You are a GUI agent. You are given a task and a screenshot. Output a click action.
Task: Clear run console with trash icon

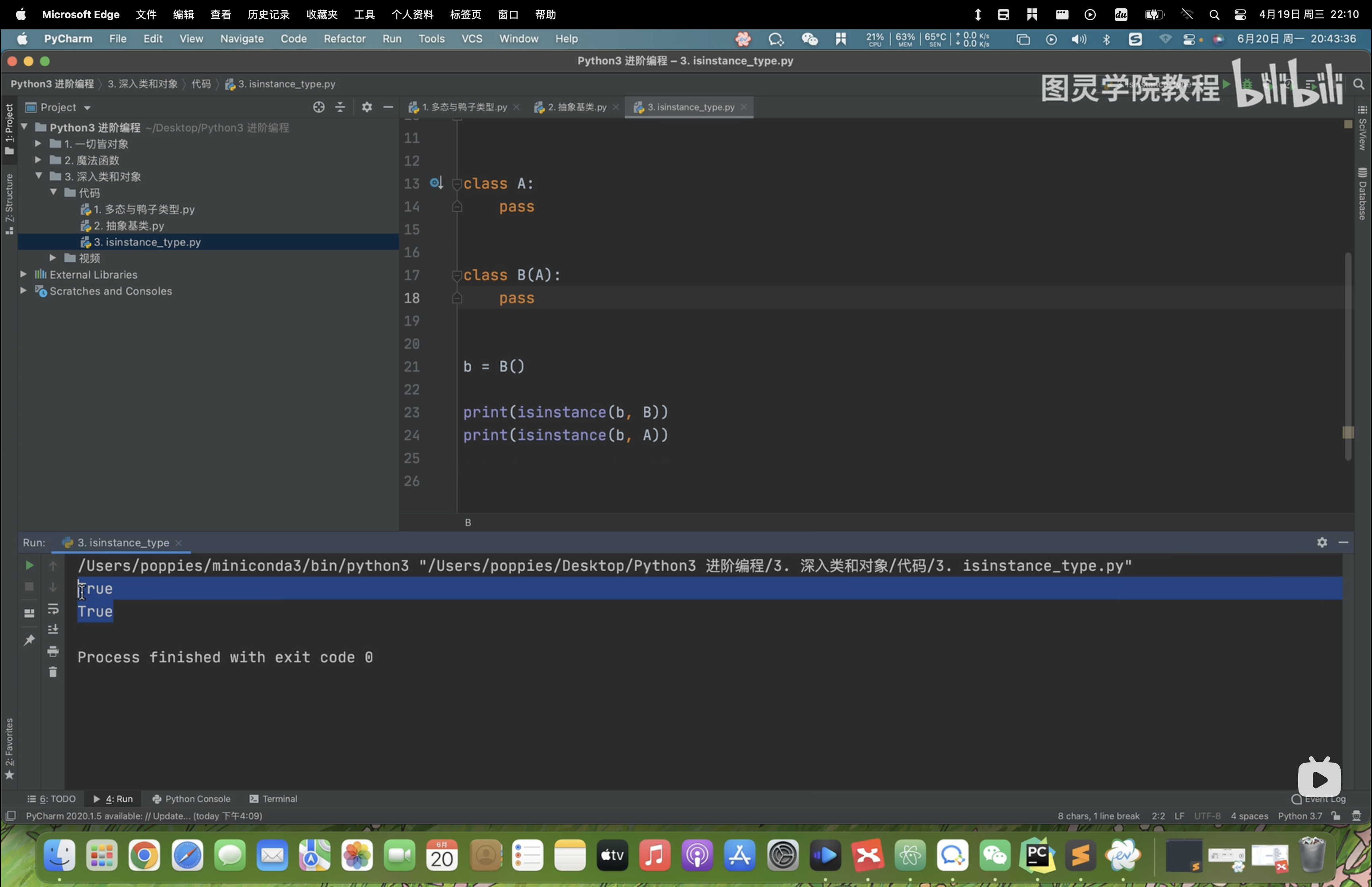pyautogui.click(x=53, y=672)
